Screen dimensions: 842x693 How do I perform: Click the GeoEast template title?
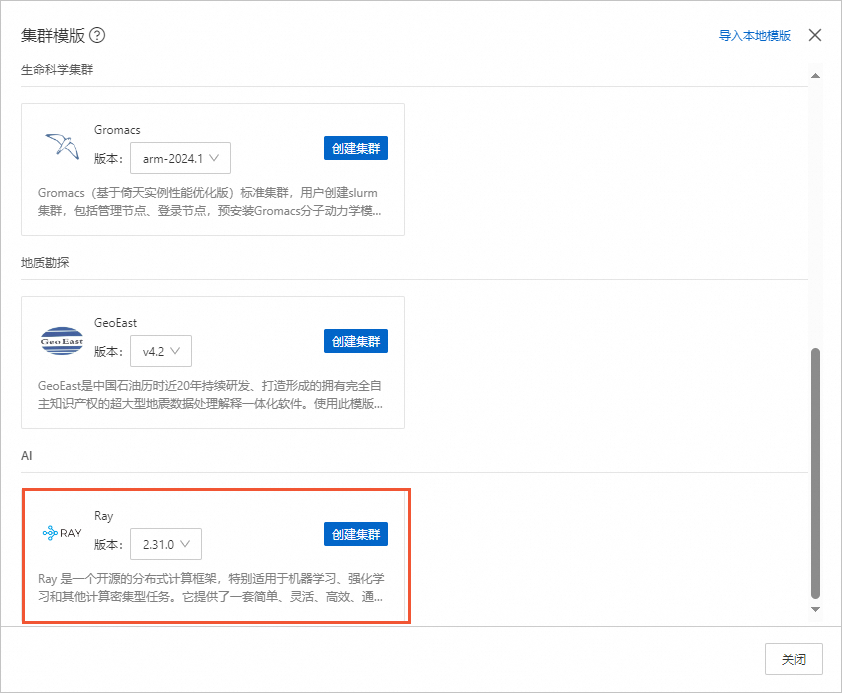(x=115, y=323)
